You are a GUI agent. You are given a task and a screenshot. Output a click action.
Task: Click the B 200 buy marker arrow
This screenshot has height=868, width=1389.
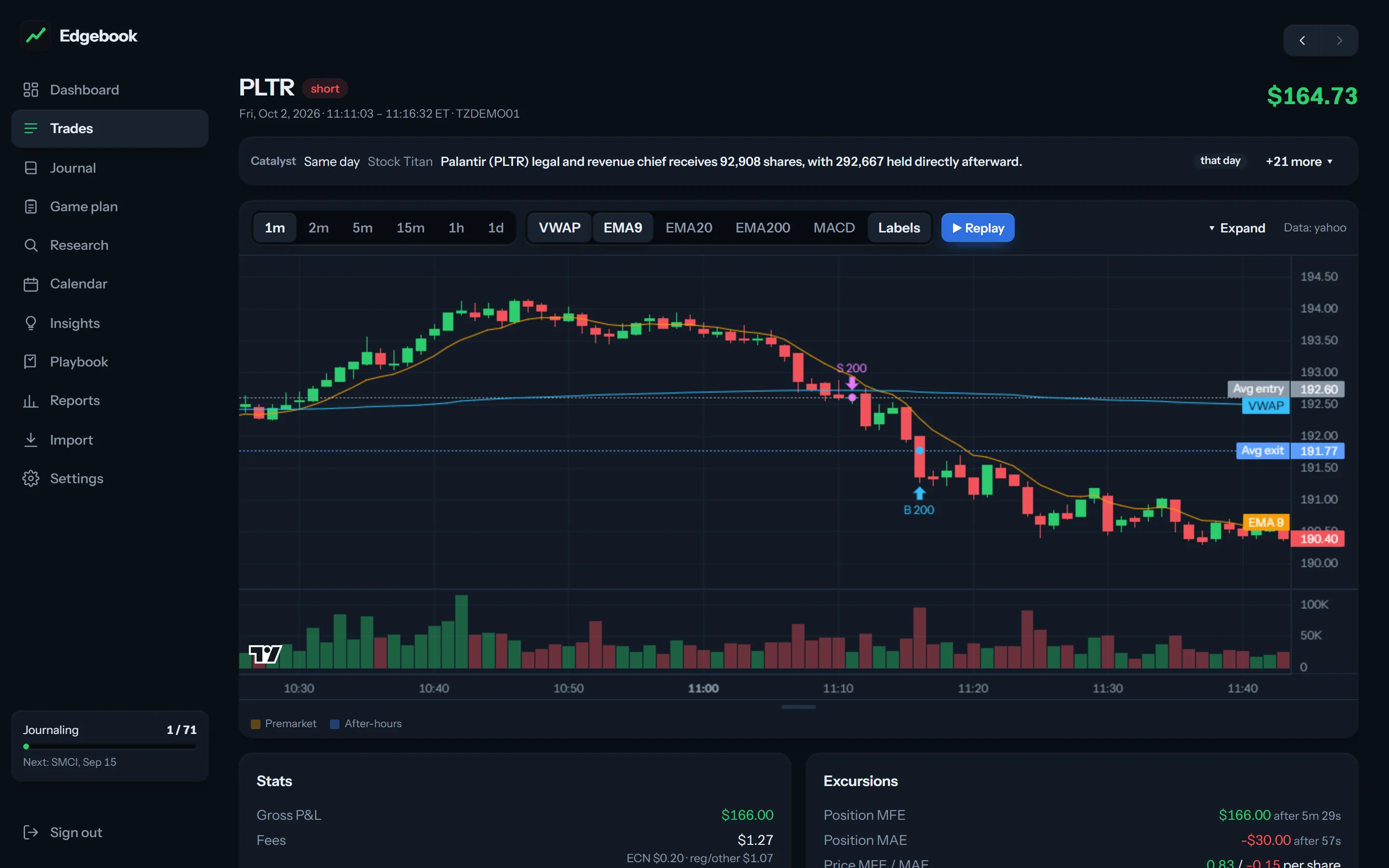click(x=920, y=493)
